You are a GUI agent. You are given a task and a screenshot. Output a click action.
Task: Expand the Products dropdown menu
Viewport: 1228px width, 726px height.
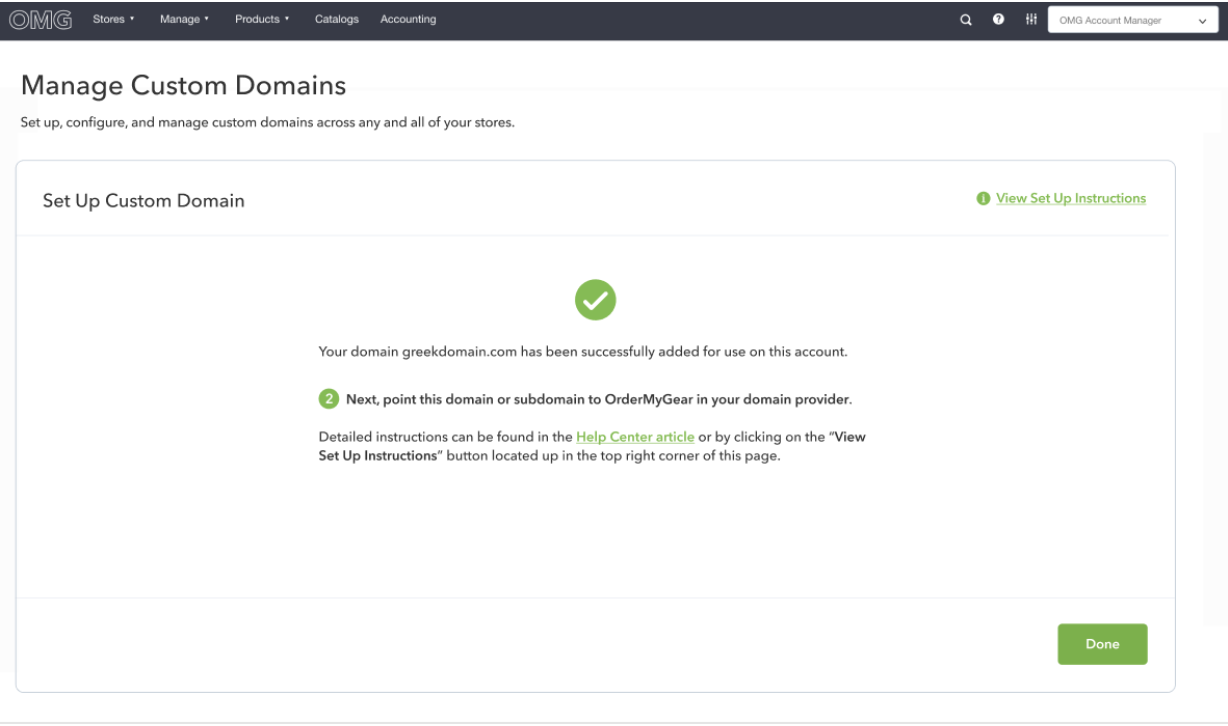262,19
